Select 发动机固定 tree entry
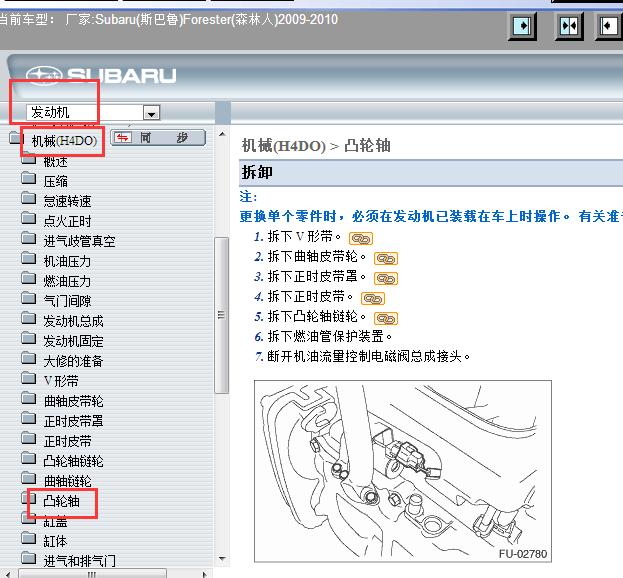Image resolution: width=623 pixels, height=578 pixels. click(x=74, y=341)
